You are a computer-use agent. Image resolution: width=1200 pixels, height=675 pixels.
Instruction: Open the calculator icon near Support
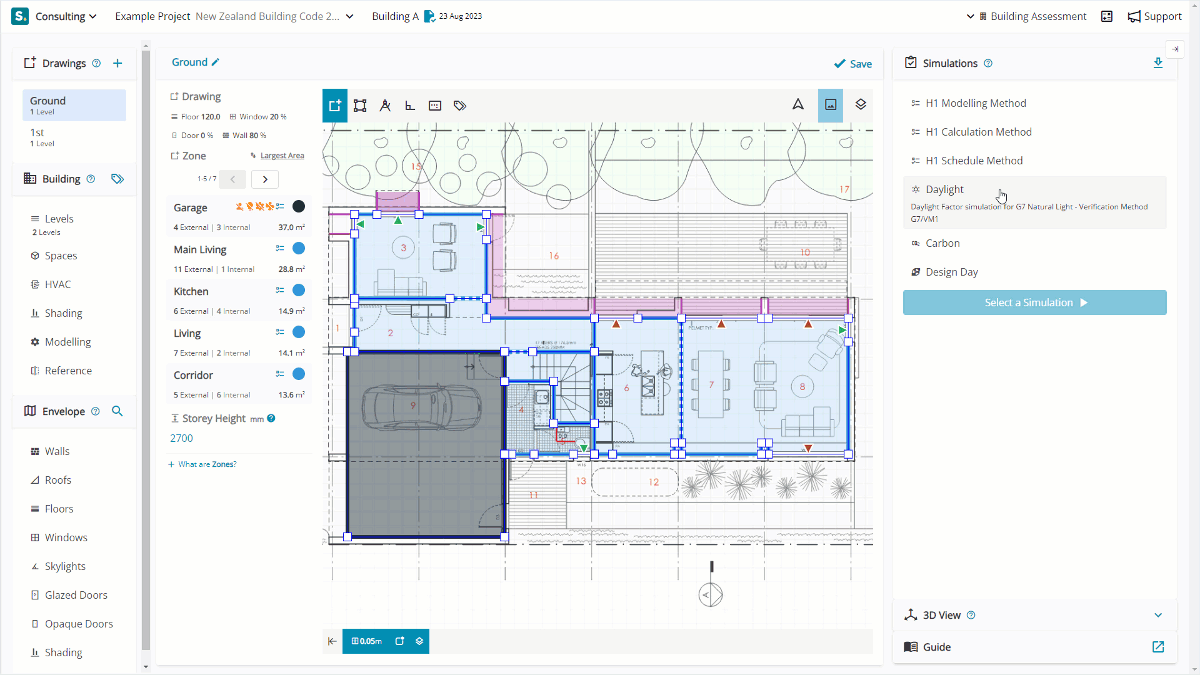pos(1107,16)
